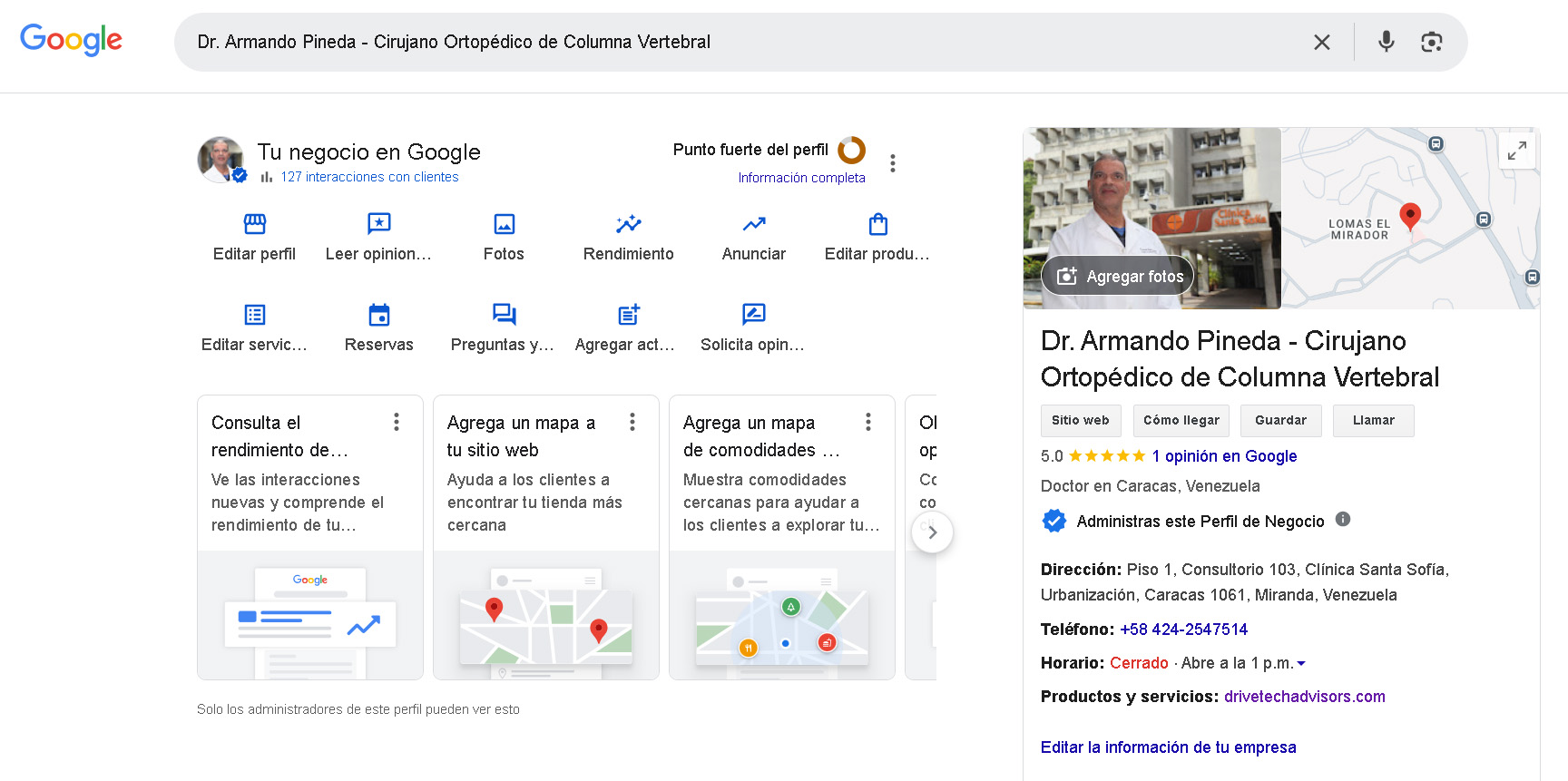Click the voice search microphone icon
1568x781 pixels.
click(x=1386, y=42)
